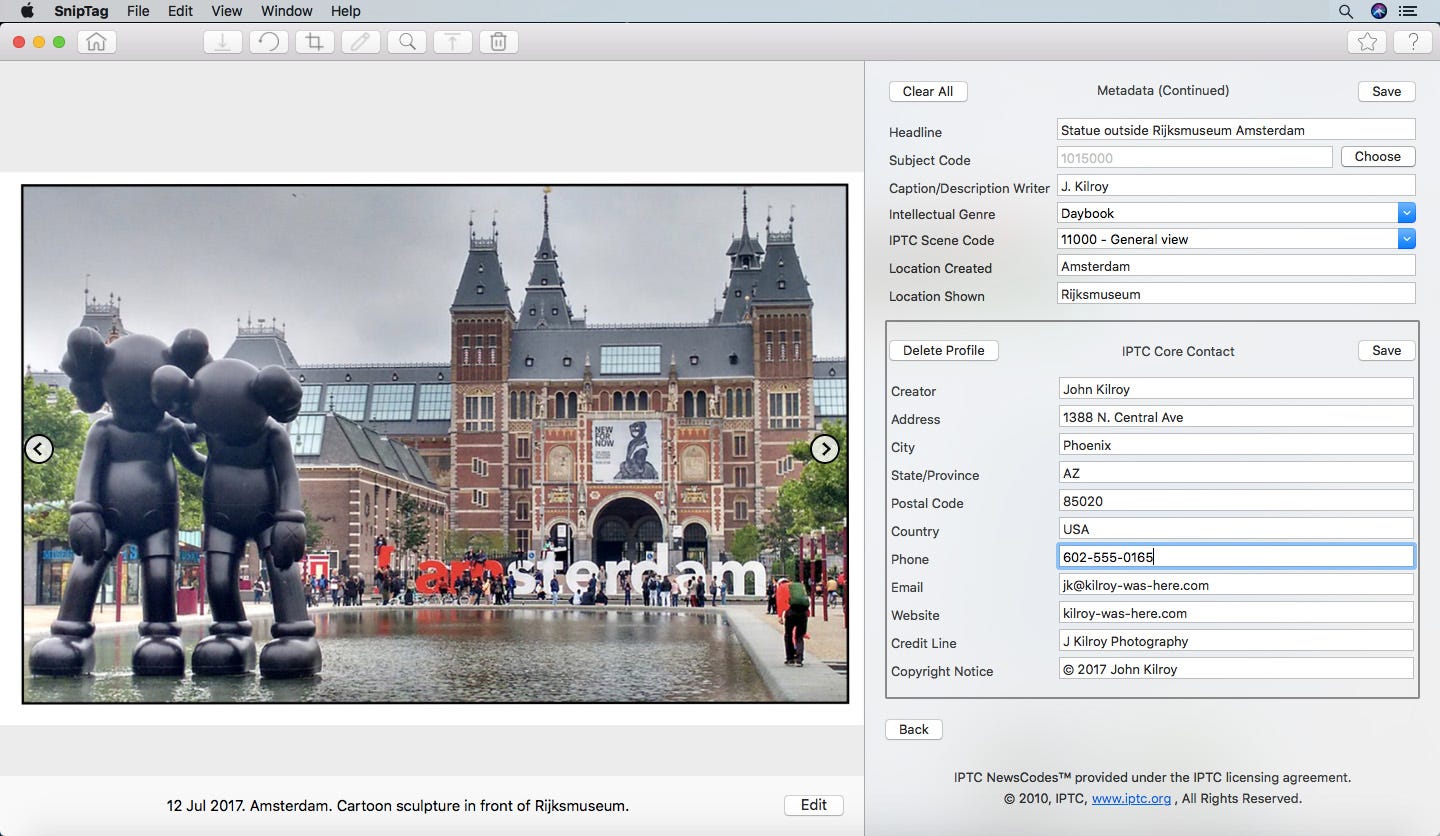Open Spotlight search in menu bar
The image size is (1440, 836).
1345,11
